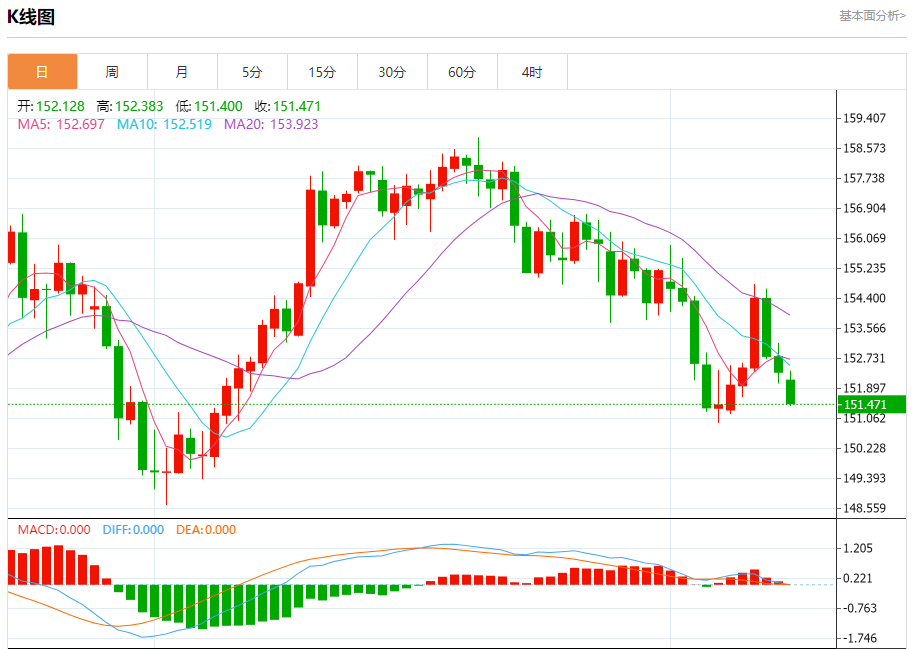The image size is (912, 649).
Task: Click the DEA:0.000 label
Action: click(206, 530)
